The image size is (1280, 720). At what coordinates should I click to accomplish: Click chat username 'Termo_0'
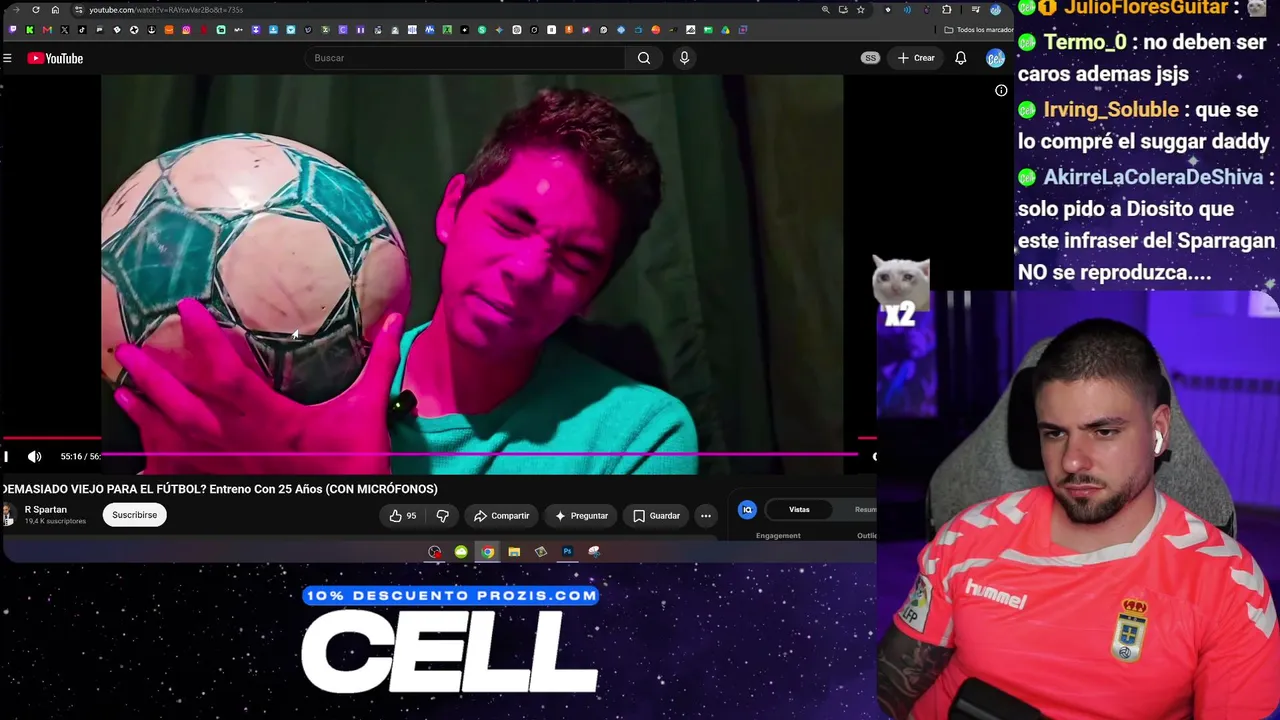pyautogui.click(x=1084, y=43)
